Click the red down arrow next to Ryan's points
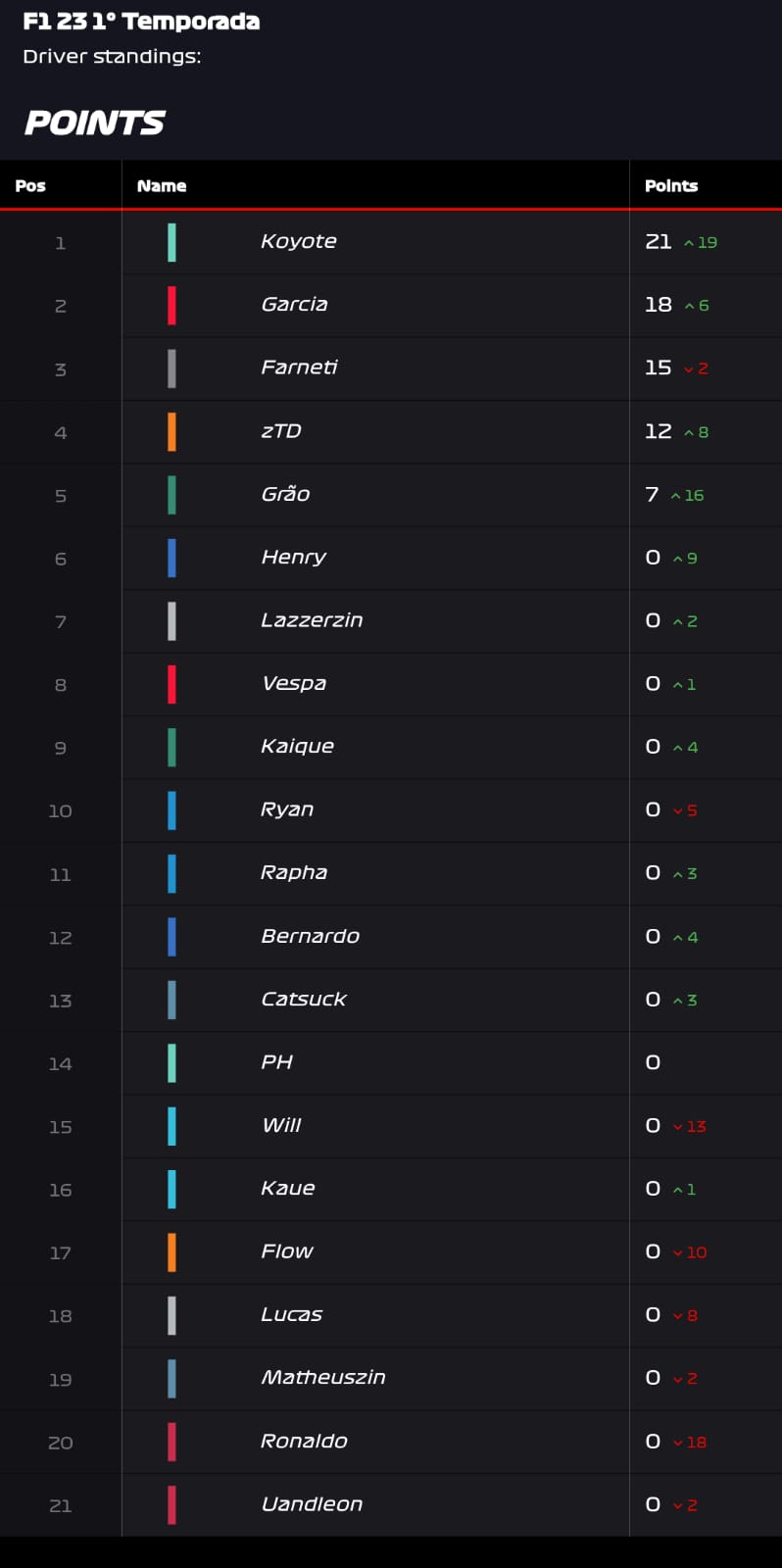The width and height of the screenshot is (782, 1568). (x=678, y=811)
